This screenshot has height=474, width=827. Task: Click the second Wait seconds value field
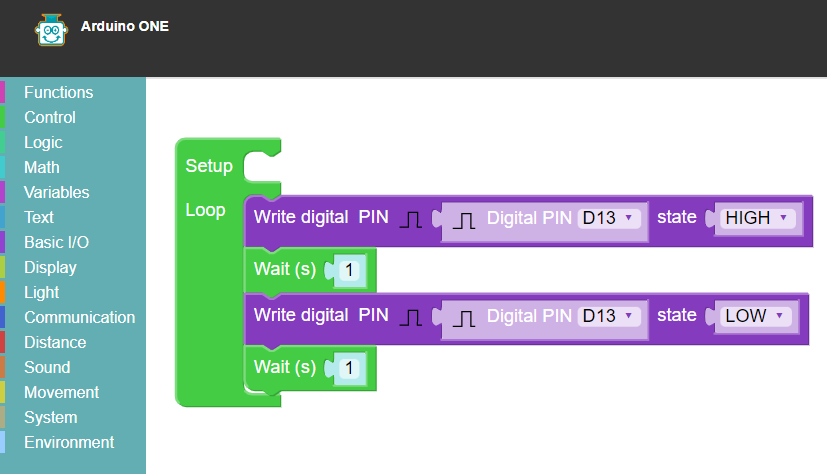click(x=349, y=368)
